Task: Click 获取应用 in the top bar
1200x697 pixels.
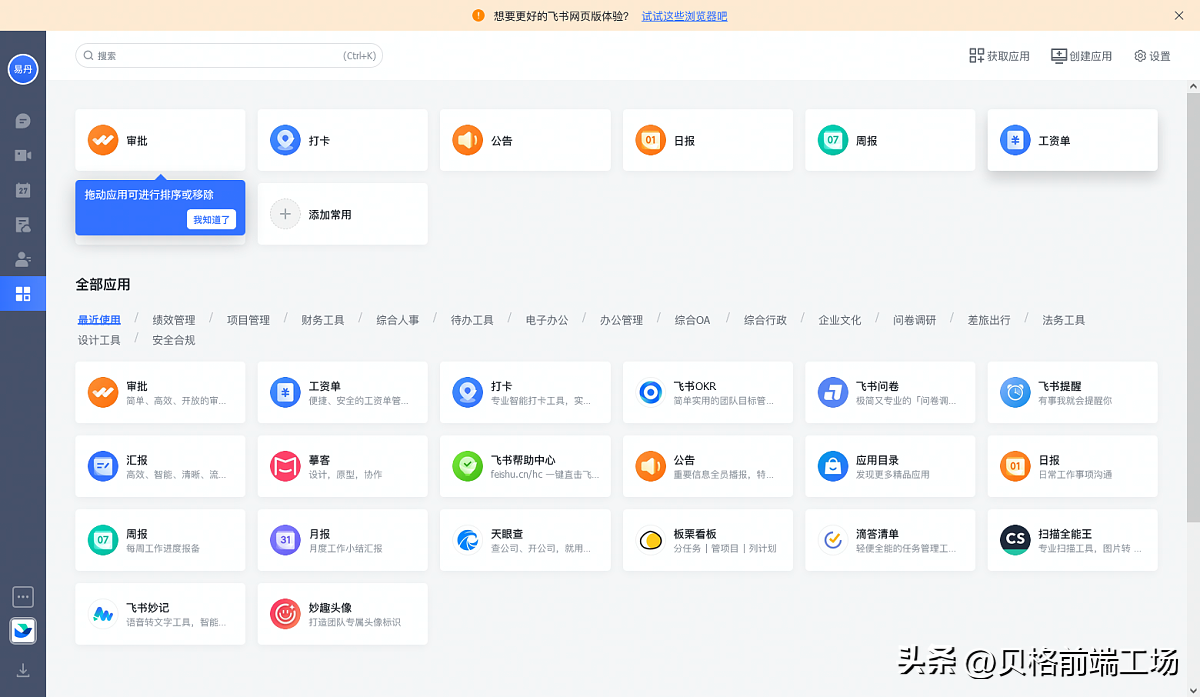Action: [999, 56]
